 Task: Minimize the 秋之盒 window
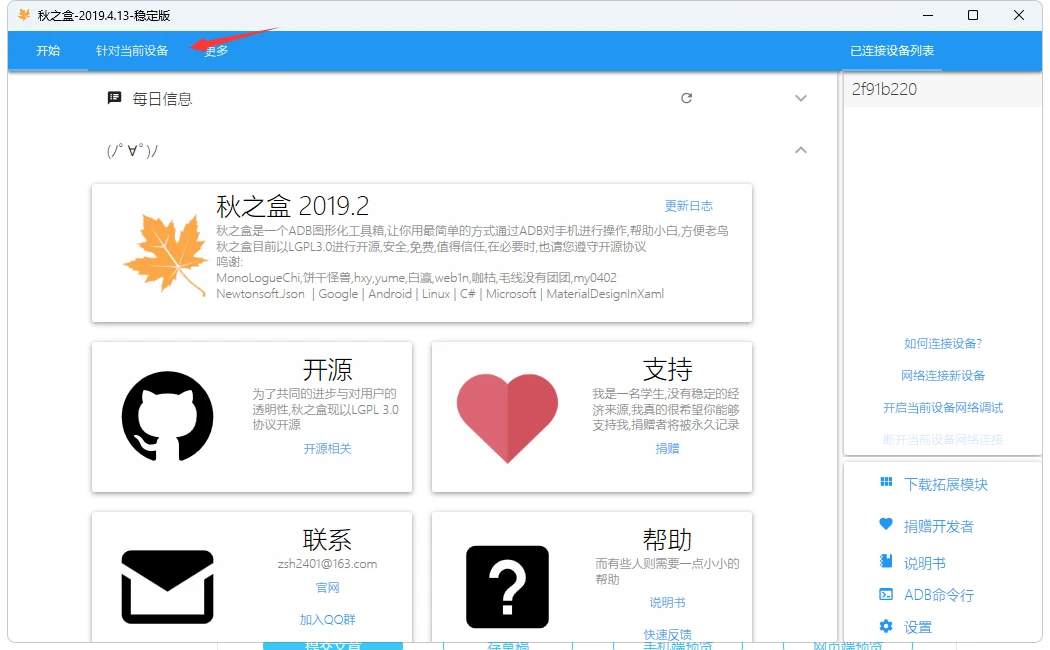[928, 15]
